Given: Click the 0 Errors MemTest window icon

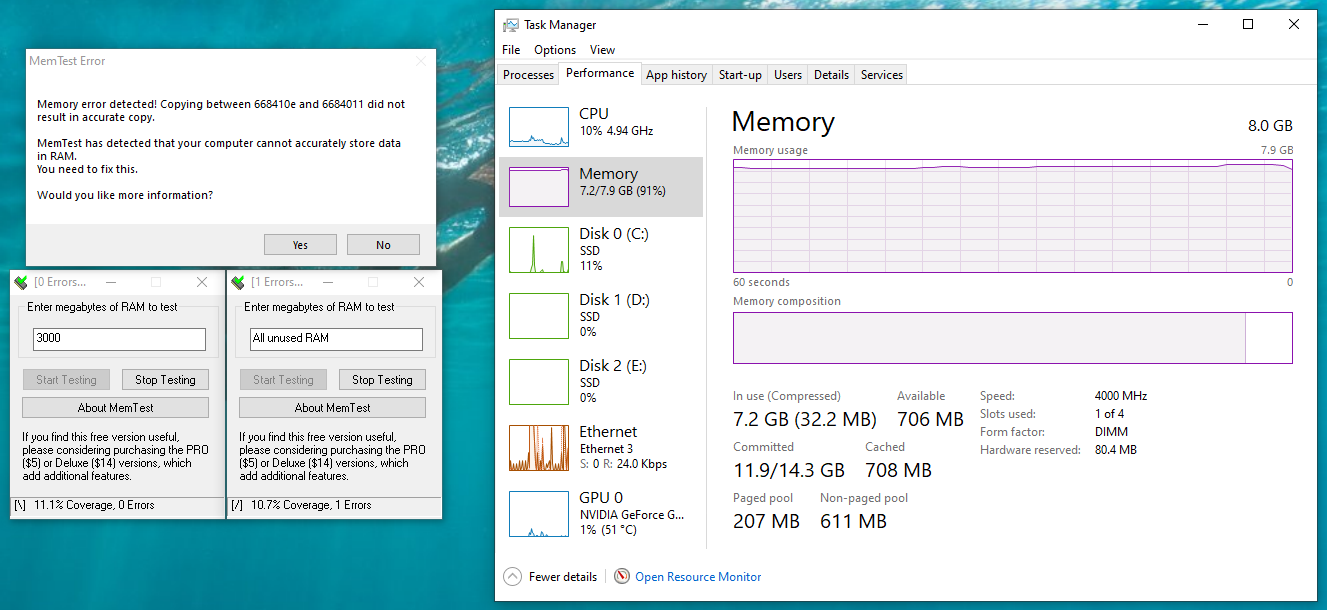Looking at the screenshot, I should click(22, 282).
